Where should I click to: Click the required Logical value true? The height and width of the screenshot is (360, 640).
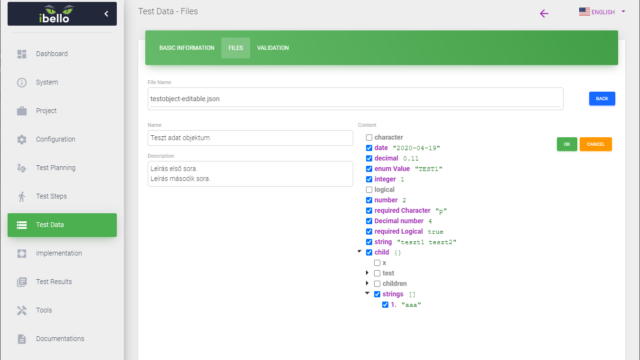coord(436,232)
